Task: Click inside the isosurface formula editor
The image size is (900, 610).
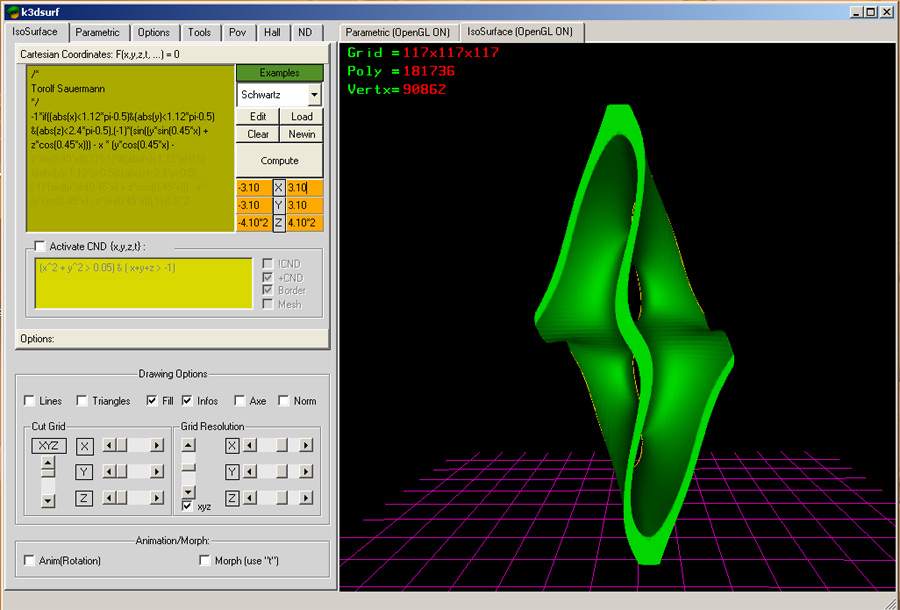Action: (x=131, y=149)
